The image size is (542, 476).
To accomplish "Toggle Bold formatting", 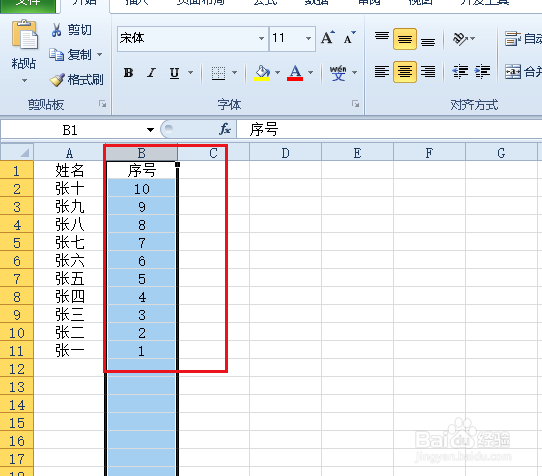I will pyautogui.click(x=128, y=73).
